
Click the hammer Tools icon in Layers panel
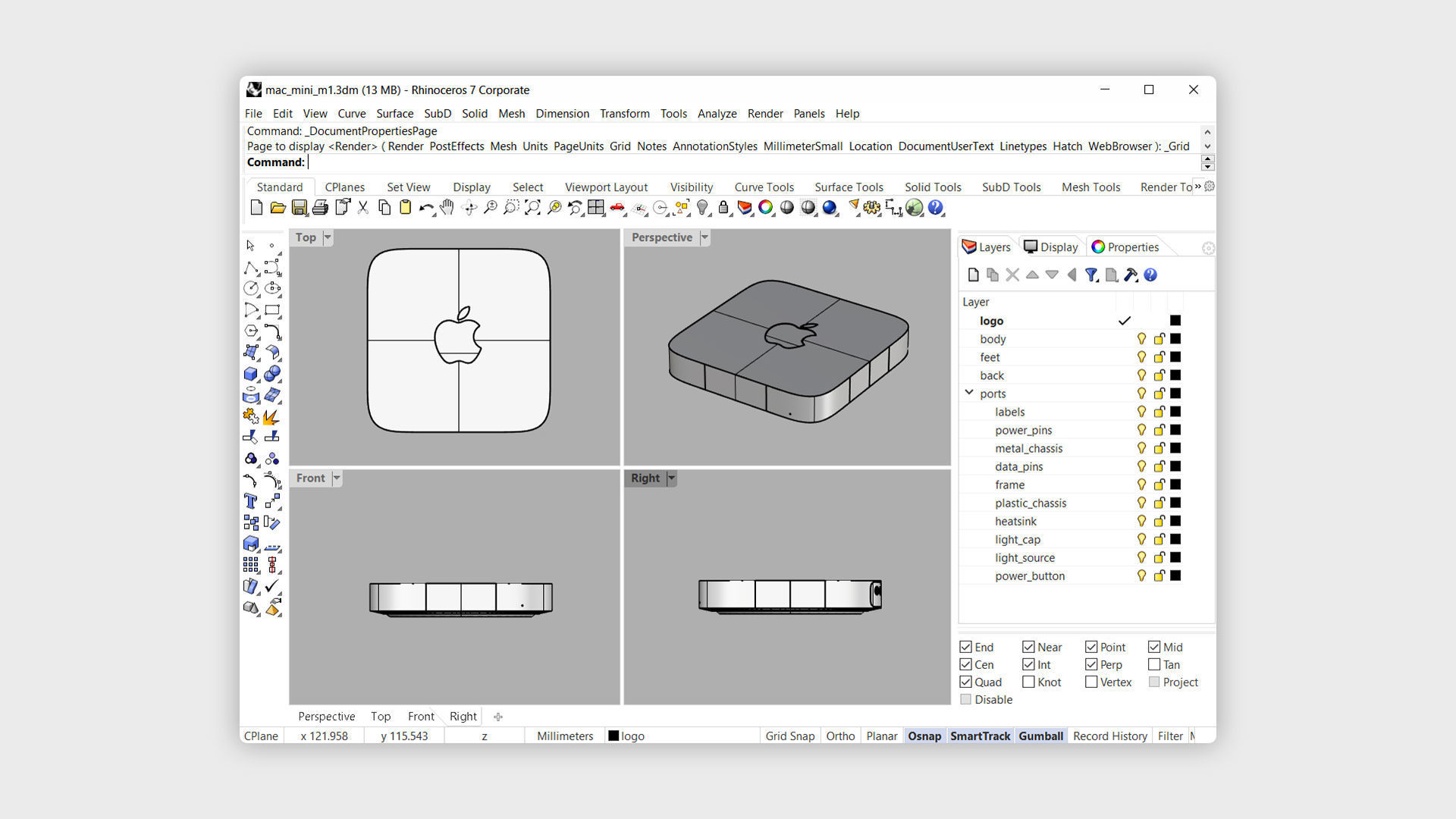click(x=1131, y=275)
